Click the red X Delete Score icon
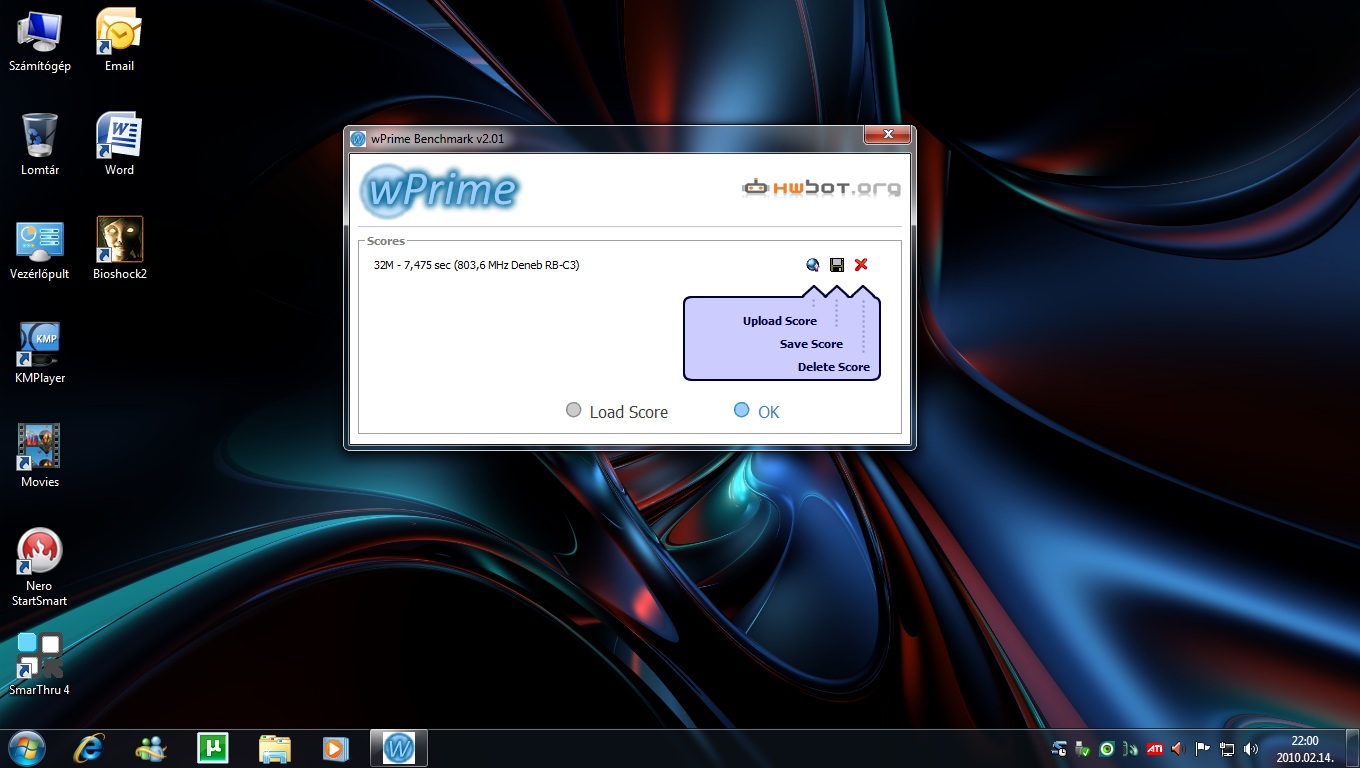The height and width of the screenshot is (768, 1360). pyautogui.click(x=861, y=265)
